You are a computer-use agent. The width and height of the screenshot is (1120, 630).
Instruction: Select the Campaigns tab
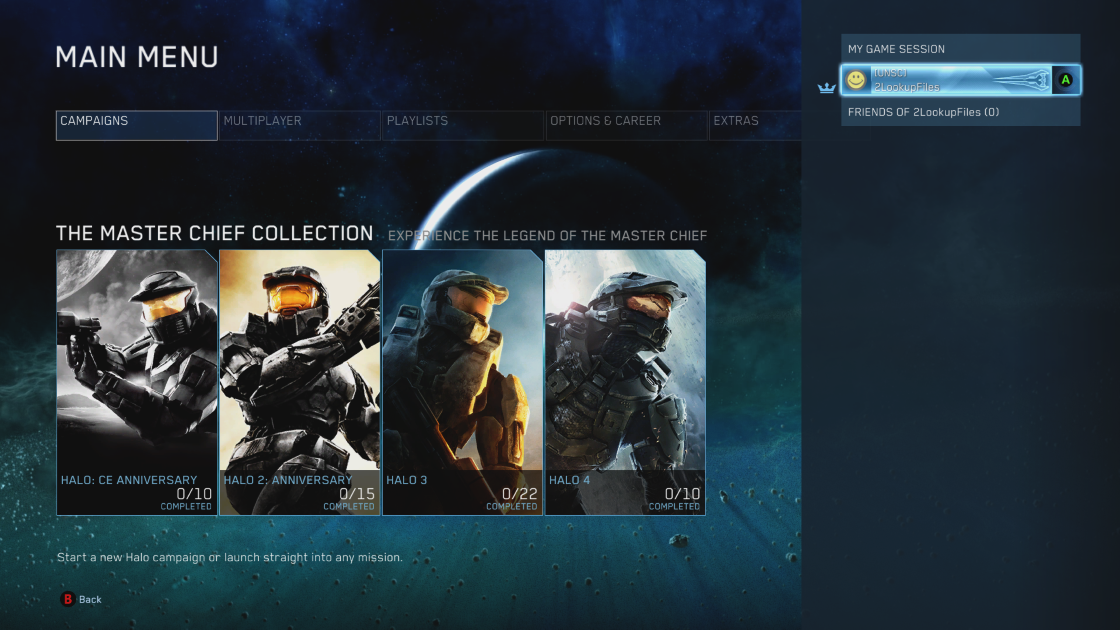click(136, 125)
